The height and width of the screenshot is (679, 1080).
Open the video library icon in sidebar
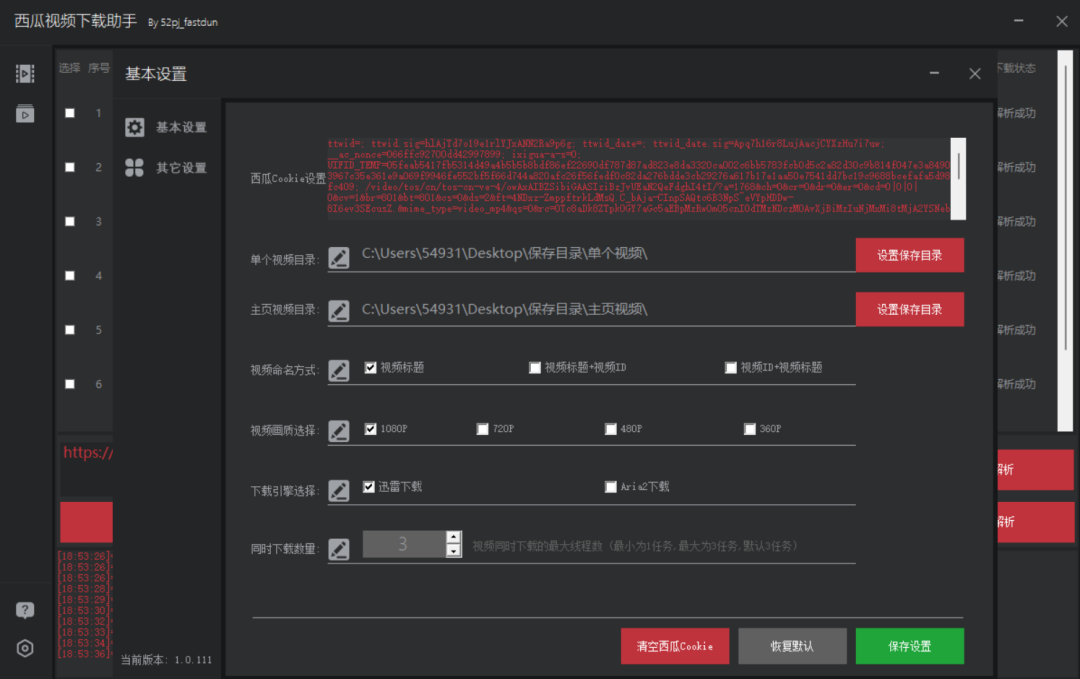(x=25, y=114)
